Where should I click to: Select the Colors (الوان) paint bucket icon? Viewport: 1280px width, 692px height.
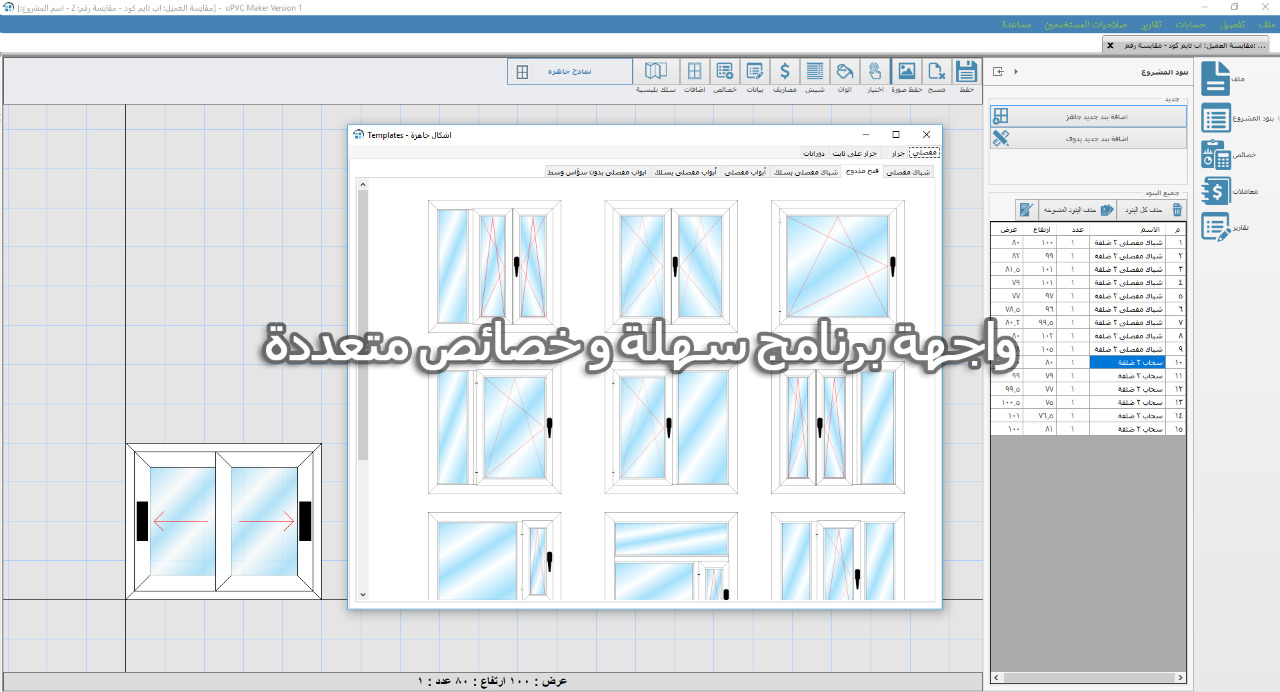845,71
